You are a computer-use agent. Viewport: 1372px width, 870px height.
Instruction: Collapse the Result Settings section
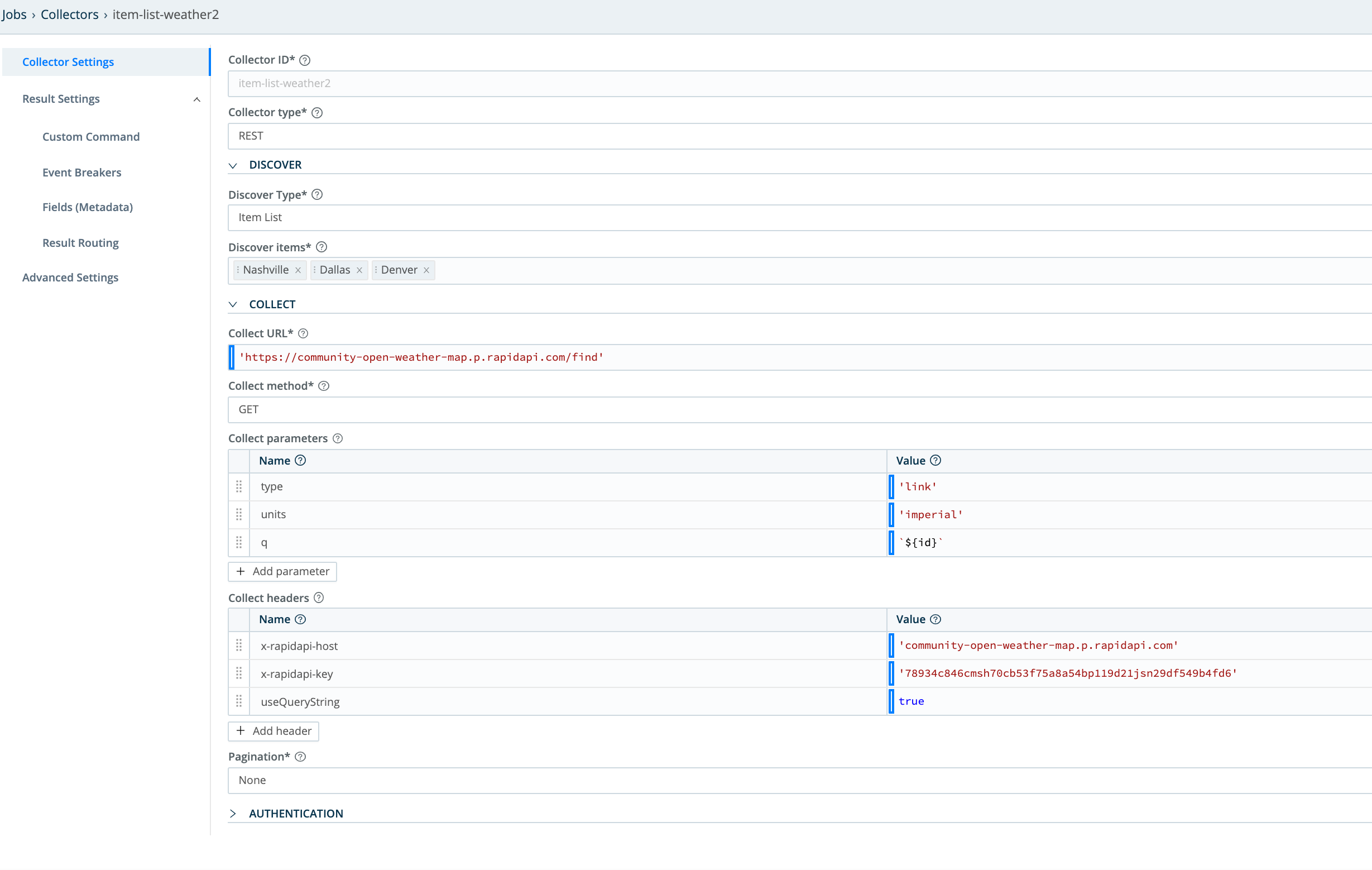click(197, 99)
